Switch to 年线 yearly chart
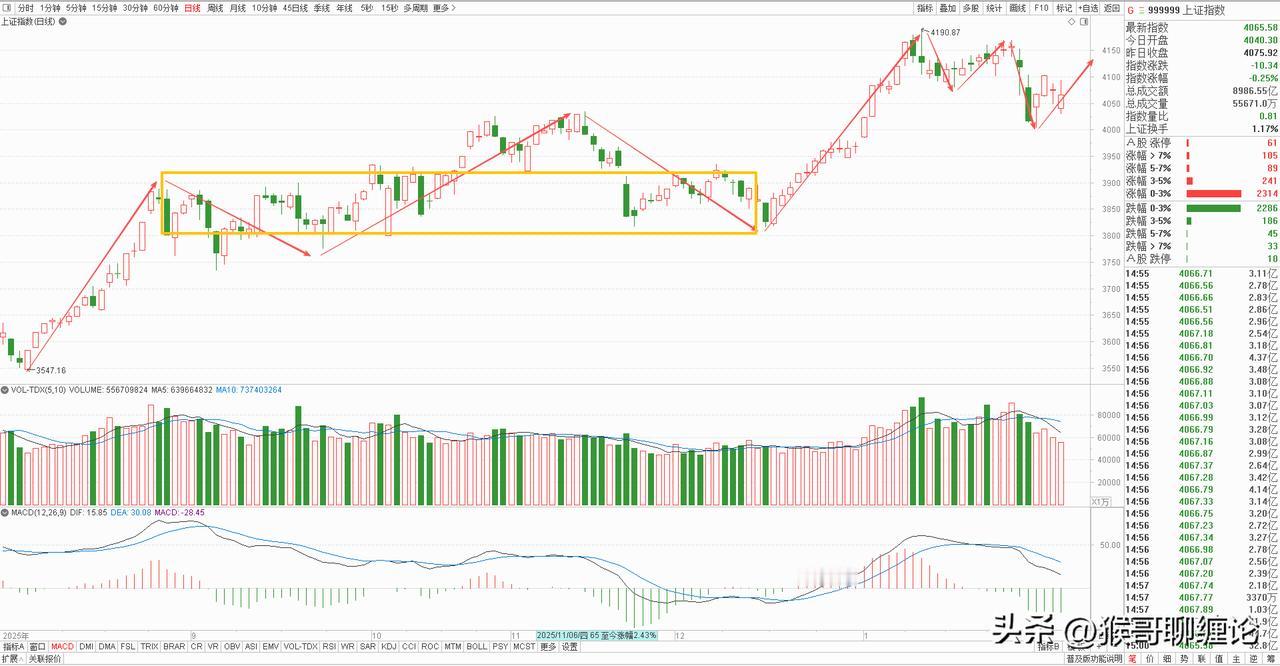The image size is (1280, 666). (x=344, y=8)
